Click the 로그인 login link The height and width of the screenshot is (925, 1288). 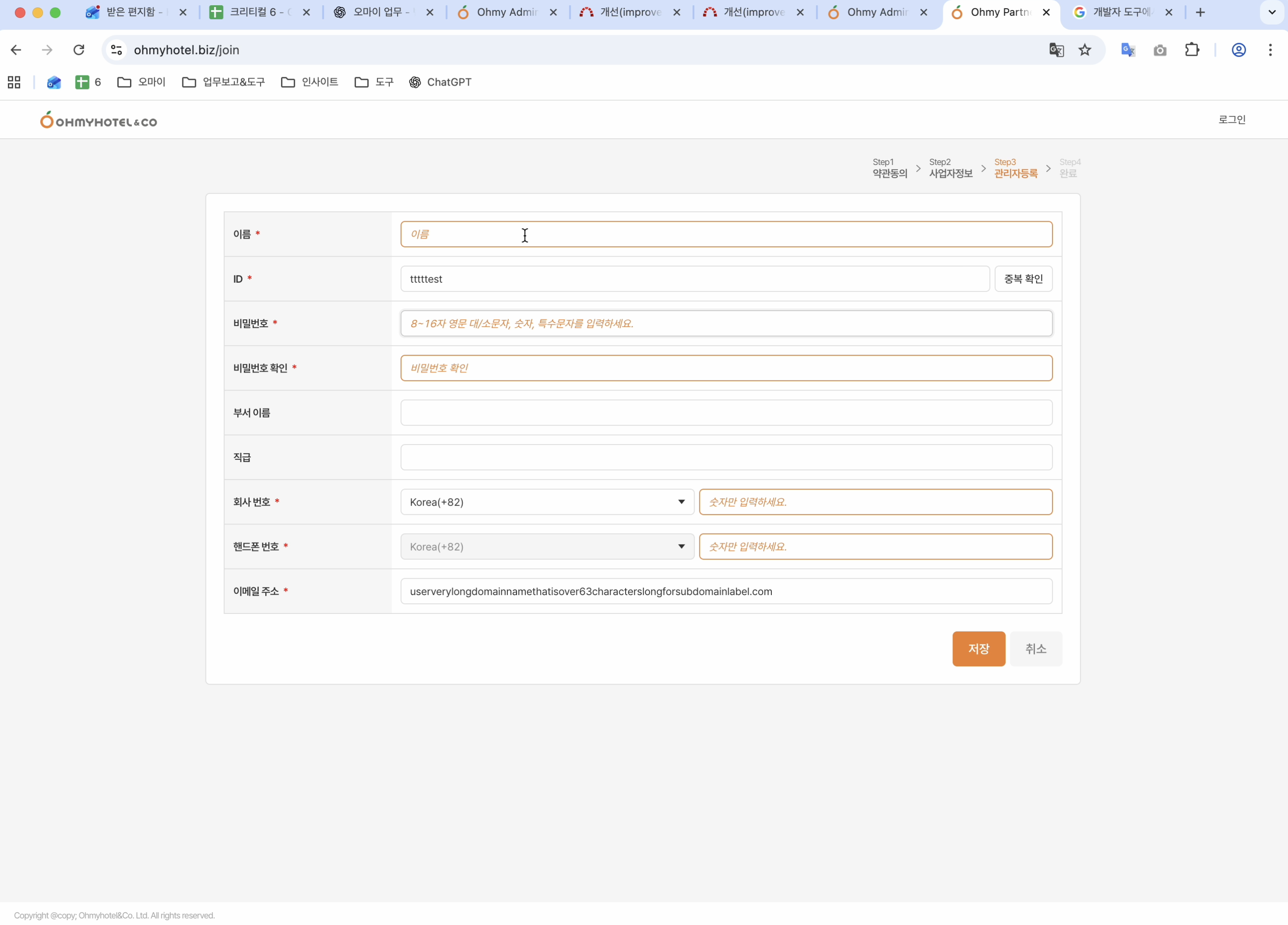click(1231, 120)
